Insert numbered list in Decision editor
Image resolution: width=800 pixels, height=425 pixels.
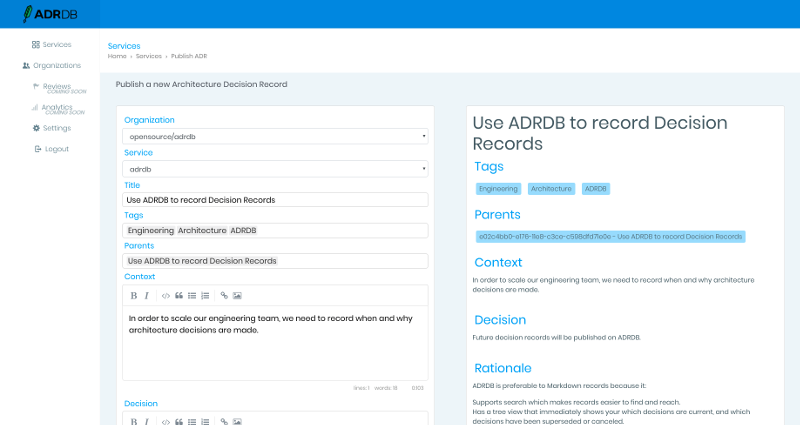[x=205, y=421]
